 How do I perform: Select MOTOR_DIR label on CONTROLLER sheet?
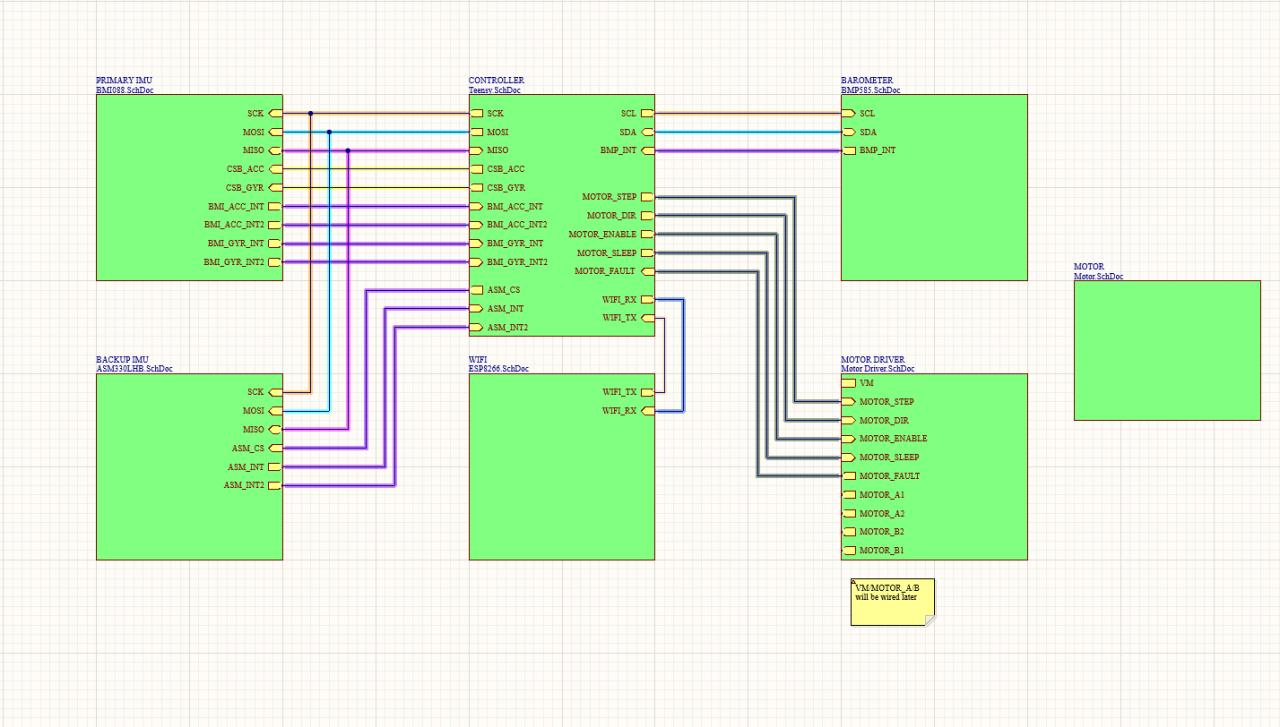point(612,215)
